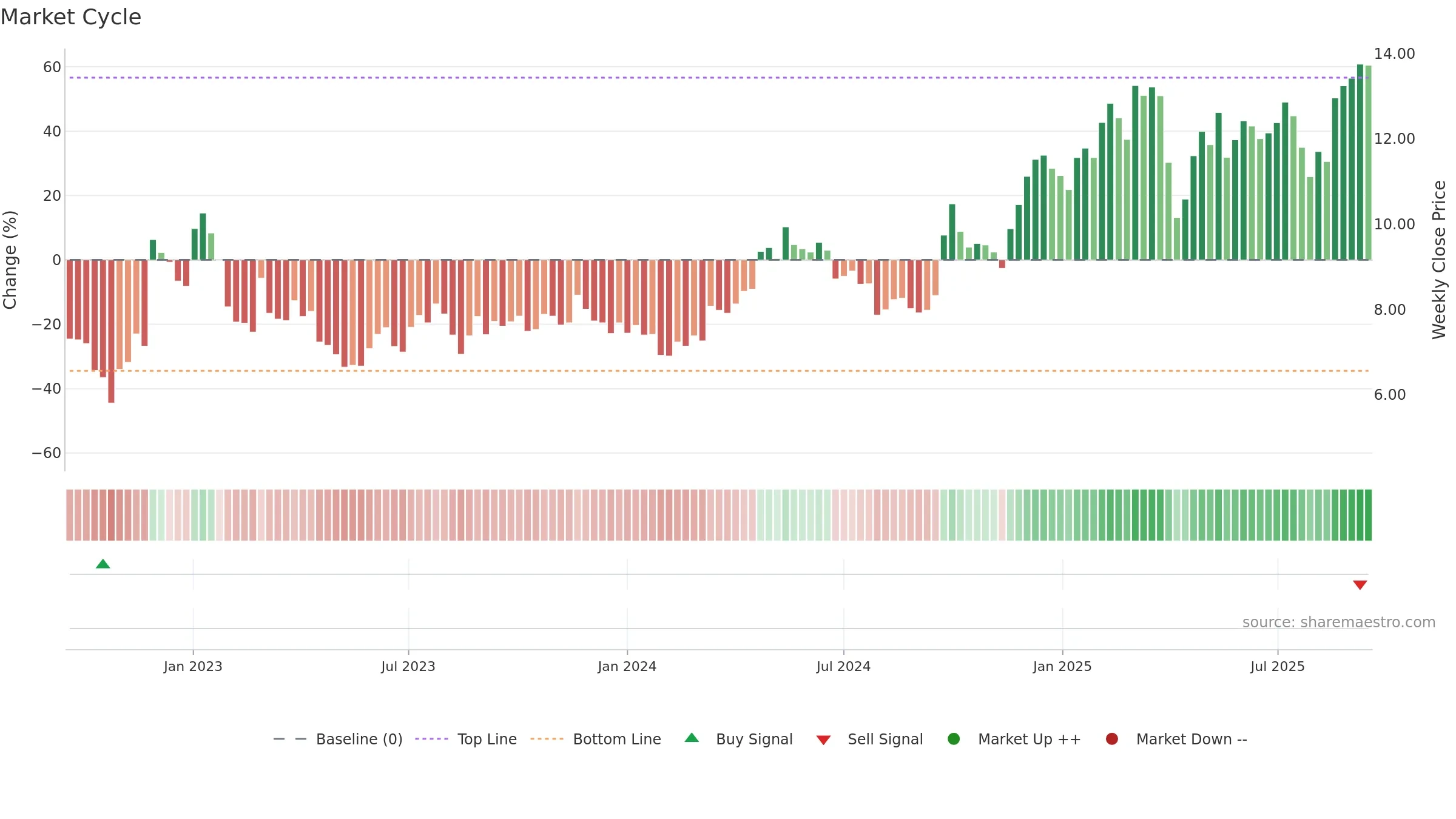Toggle Buy Signal legend entry
The height and width of the screenshot is (819, 1456).
pyautogui.click(x=738, y=739)
